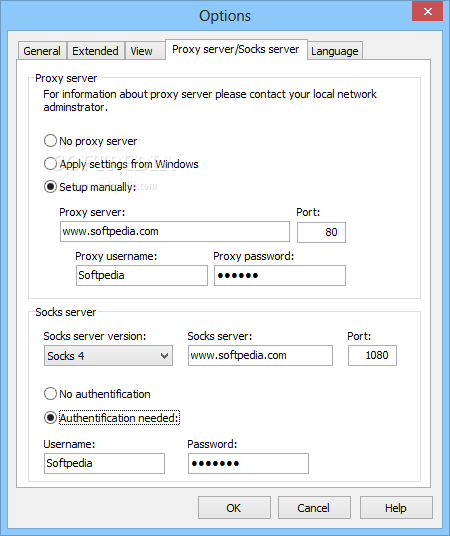Click the Proxy password field
Image resolution: width=450 pixels, height=536 pixels.
(x=280, y=275)
